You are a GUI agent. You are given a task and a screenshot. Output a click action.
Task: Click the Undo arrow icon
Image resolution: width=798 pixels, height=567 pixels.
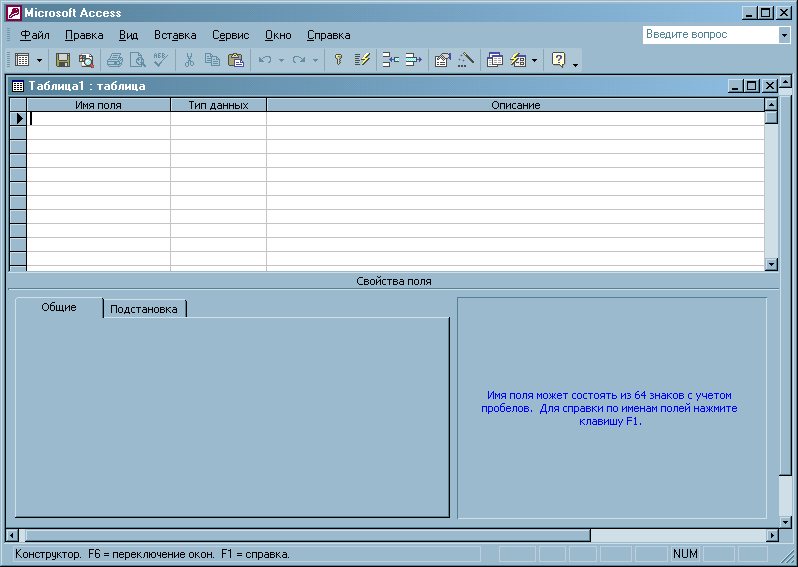point(265,60)
